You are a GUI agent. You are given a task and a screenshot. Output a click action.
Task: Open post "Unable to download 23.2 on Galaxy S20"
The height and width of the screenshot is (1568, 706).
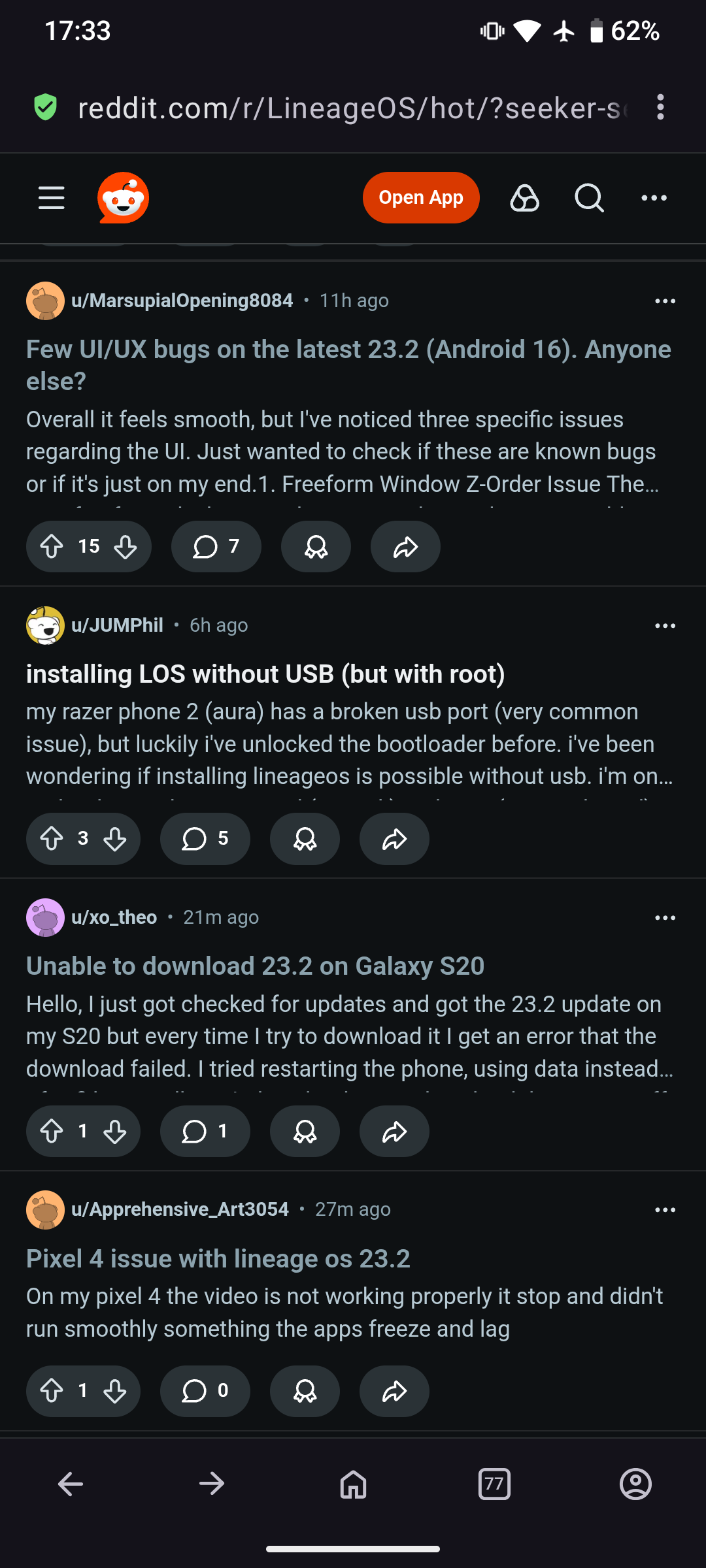(255, 966)
